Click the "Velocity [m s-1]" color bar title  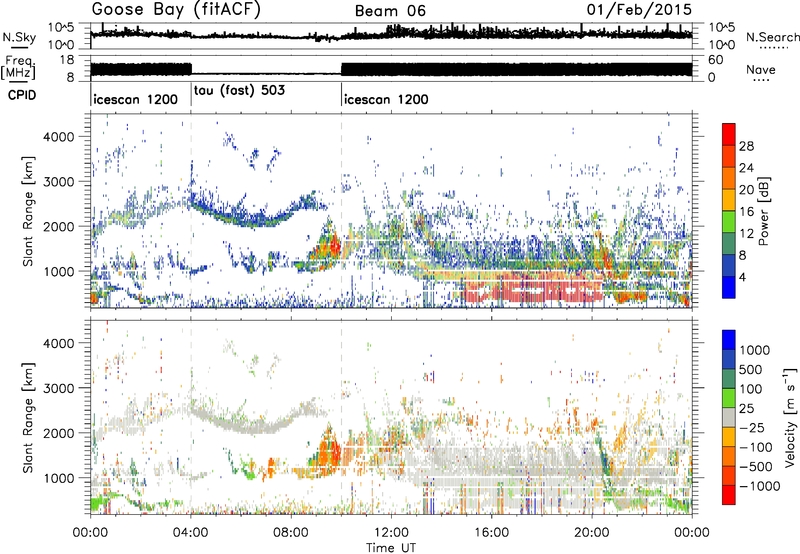tap(790, 417)
